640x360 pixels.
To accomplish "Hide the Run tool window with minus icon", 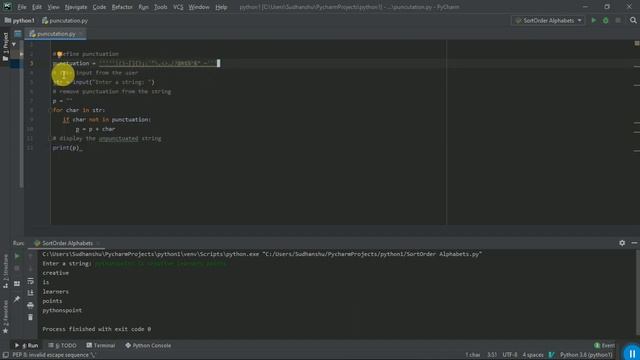I will 634,243.
